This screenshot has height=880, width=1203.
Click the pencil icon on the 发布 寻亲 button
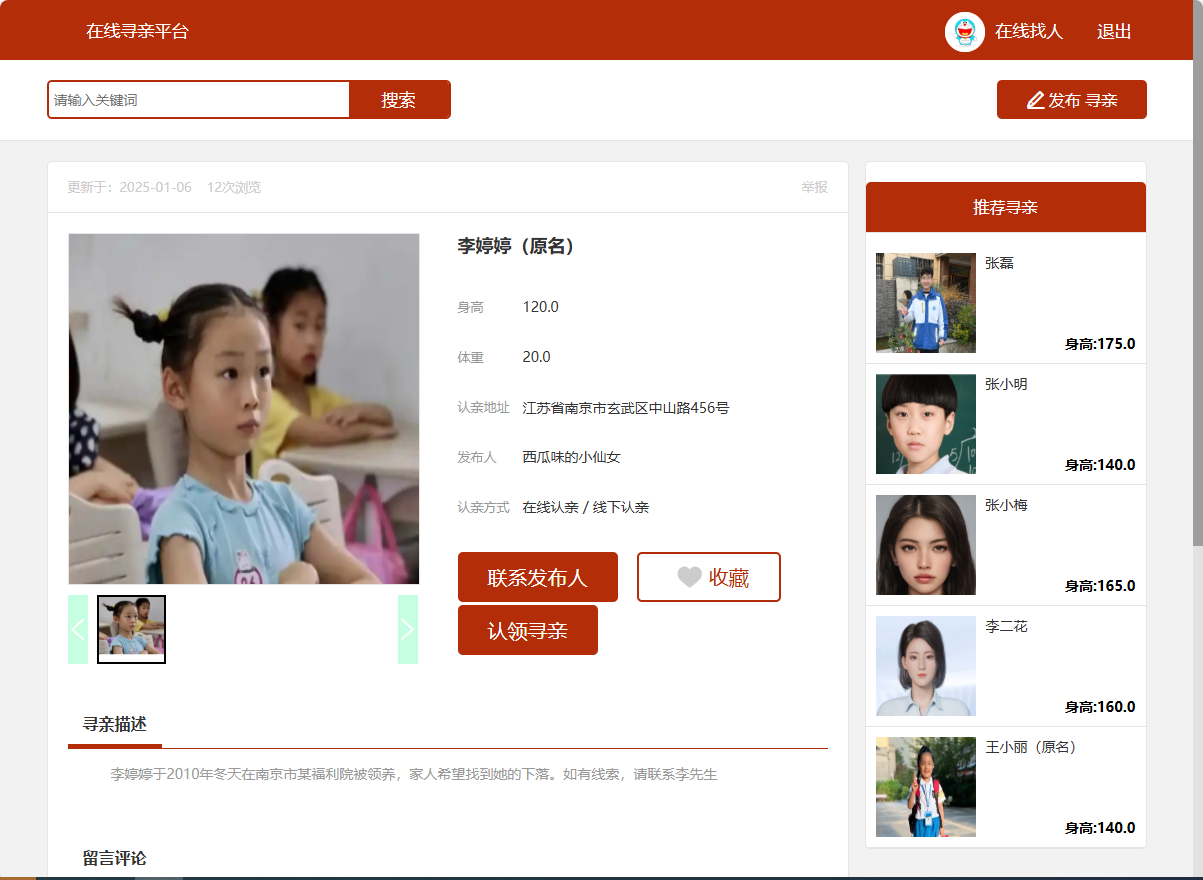1036,99
